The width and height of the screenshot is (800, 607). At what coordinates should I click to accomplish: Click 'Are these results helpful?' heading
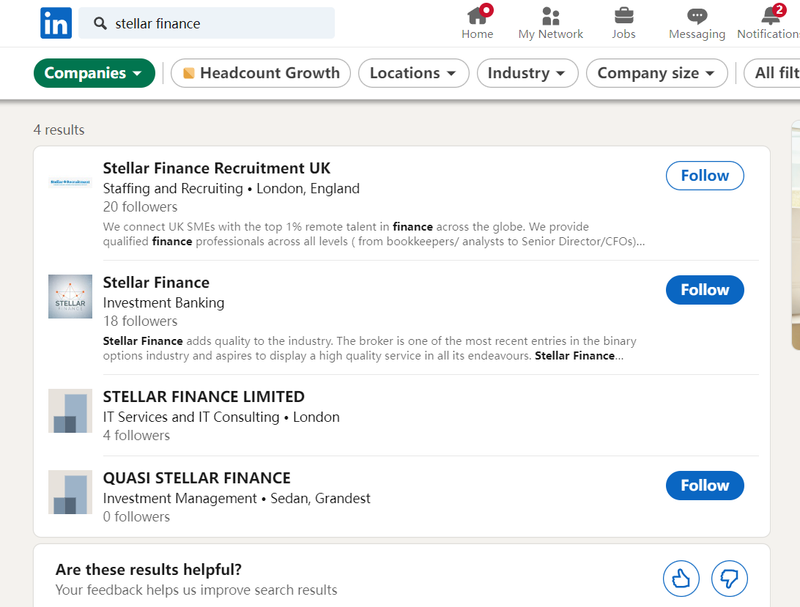click(148, 569)
